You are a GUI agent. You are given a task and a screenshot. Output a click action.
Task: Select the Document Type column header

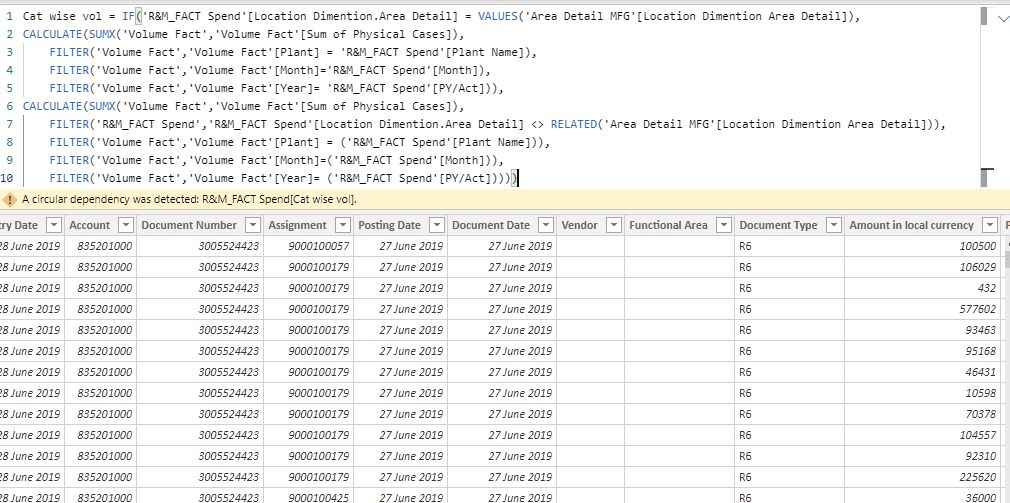(x=778, y=225)
